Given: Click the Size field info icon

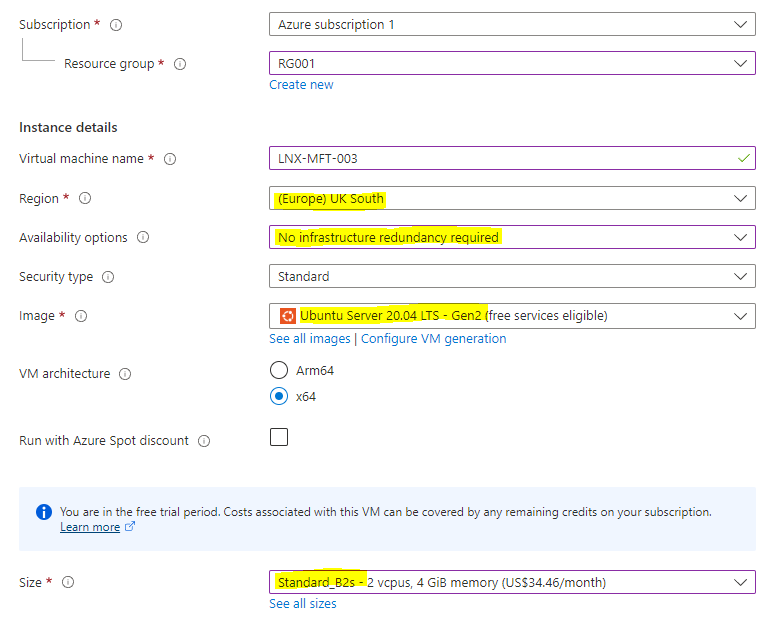Looking at the screenshot, I should 69,582.
